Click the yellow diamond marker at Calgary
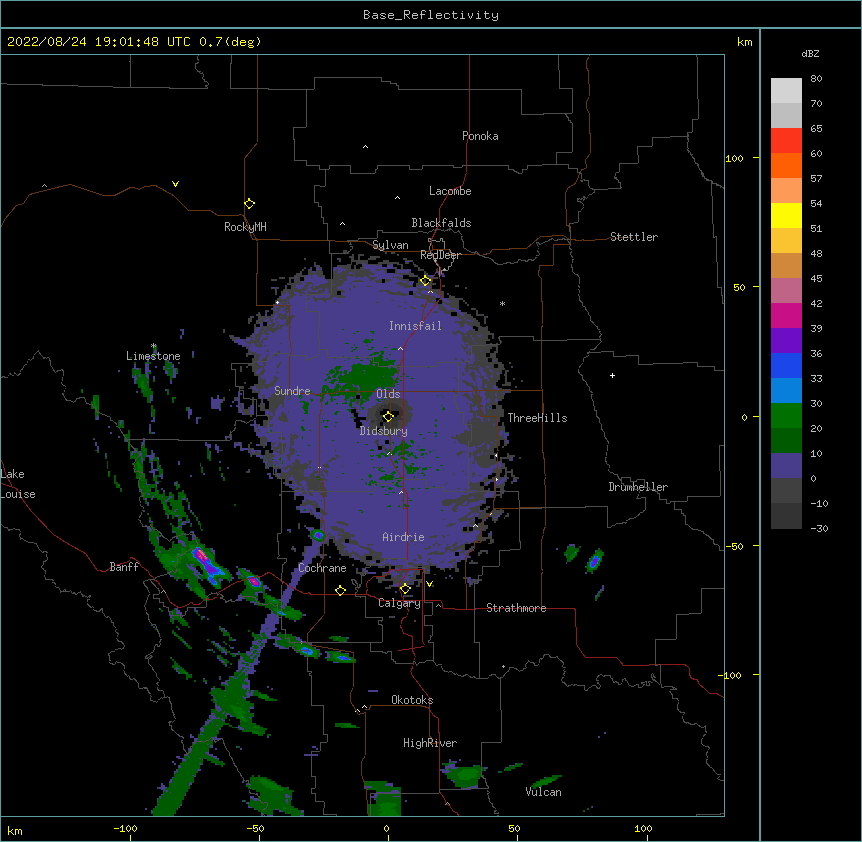862x842 pixels. (x=405, y=589)
